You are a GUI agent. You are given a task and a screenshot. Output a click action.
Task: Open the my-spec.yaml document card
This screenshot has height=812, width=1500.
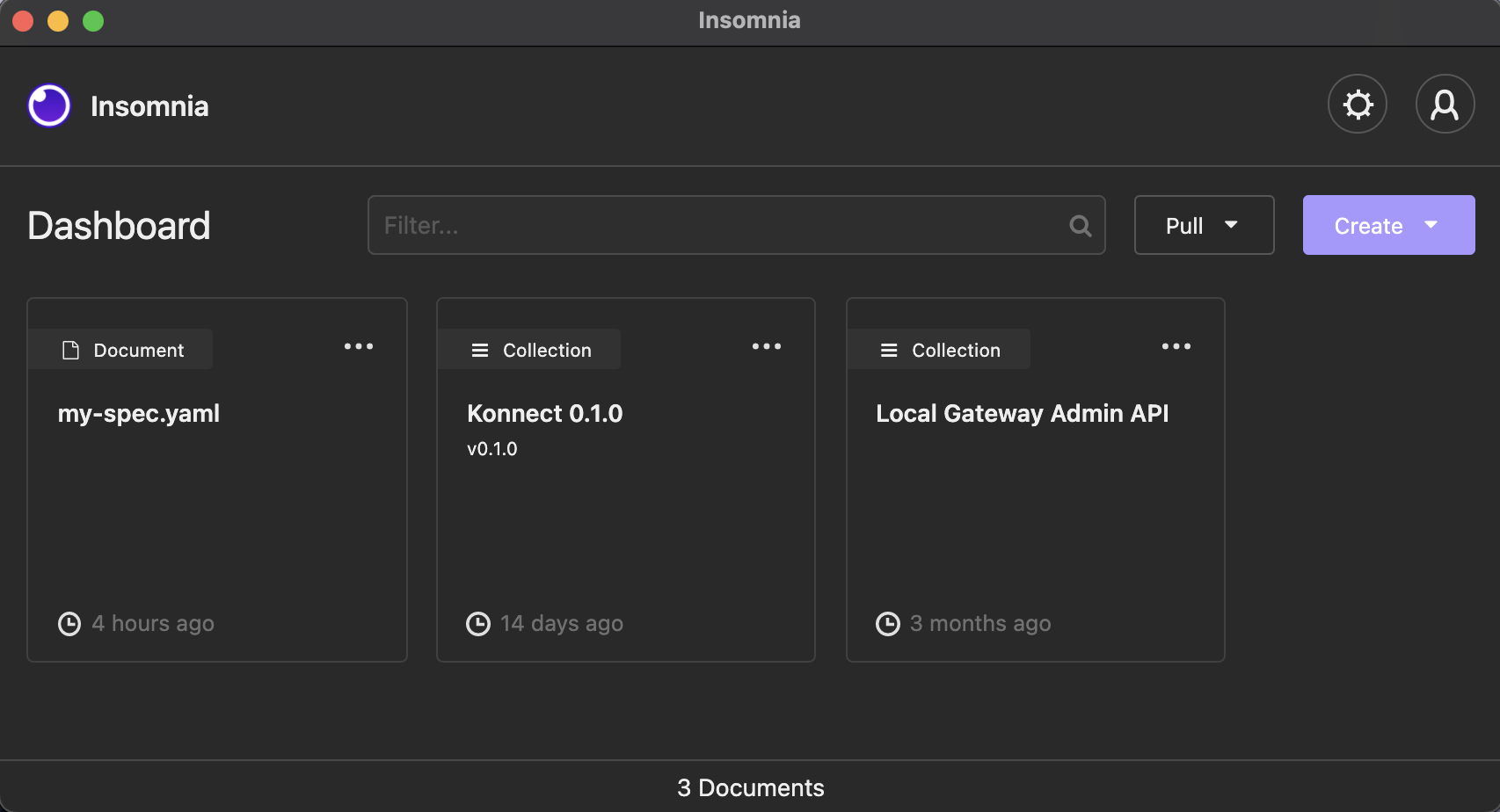(x=217, y=480)
